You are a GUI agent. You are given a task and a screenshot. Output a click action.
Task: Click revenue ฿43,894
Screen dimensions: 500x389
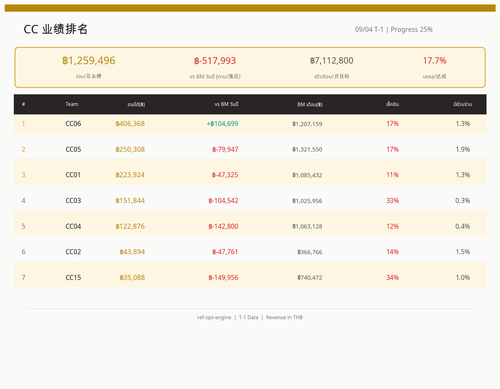click(x=132, y=252)
